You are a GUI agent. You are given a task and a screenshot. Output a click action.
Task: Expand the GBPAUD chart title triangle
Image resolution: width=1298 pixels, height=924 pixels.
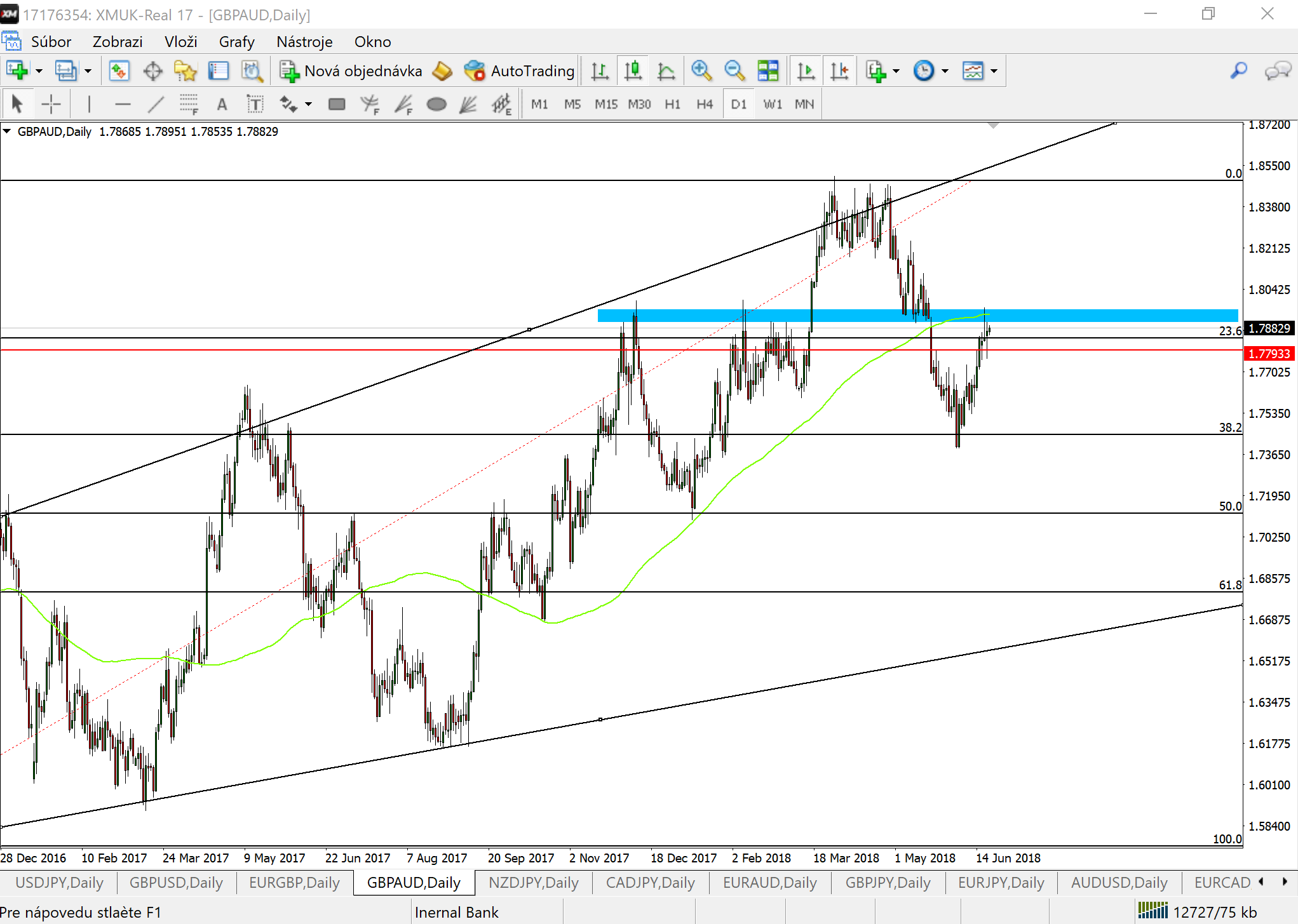(7, 131)
